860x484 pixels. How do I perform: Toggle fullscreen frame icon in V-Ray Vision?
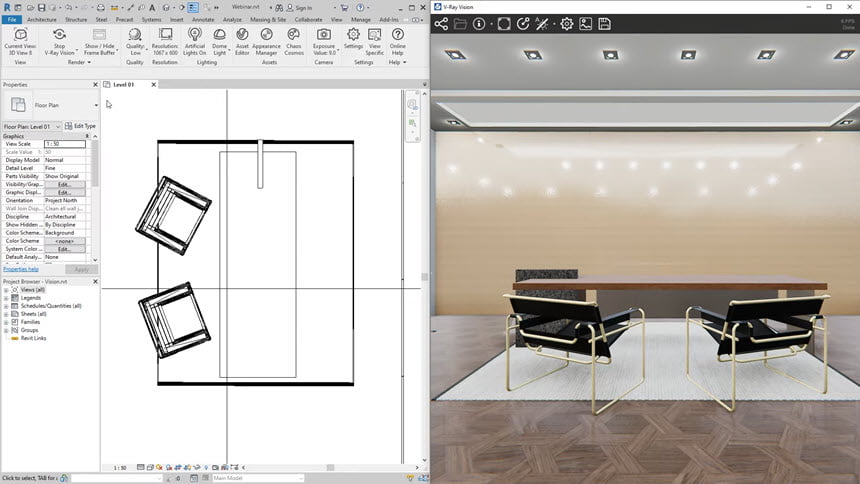pyautogui.click(x=503, y=24)
